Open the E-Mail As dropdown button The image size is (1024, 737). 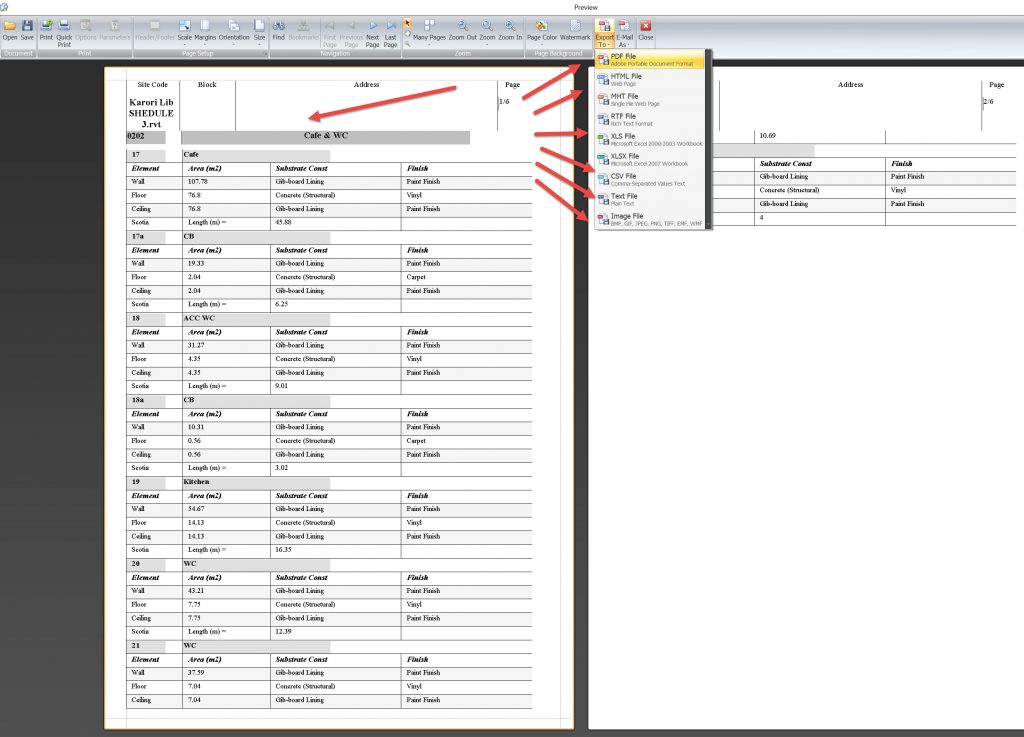point(625,31)
